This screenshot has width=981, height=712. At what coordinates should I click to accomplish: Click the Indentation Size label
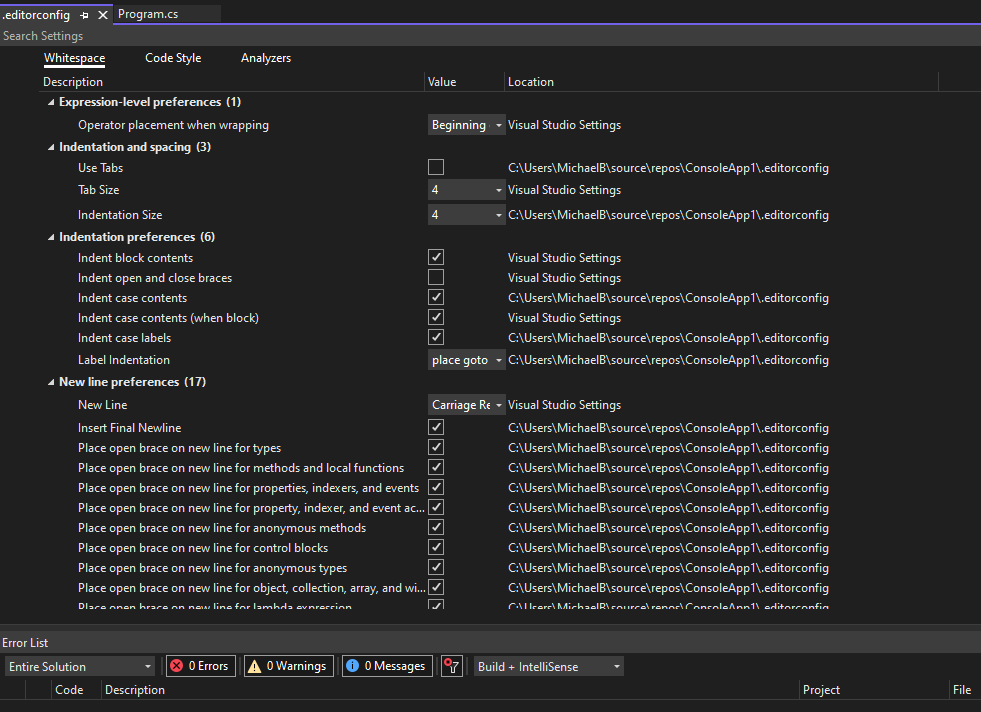coord(120,215)
